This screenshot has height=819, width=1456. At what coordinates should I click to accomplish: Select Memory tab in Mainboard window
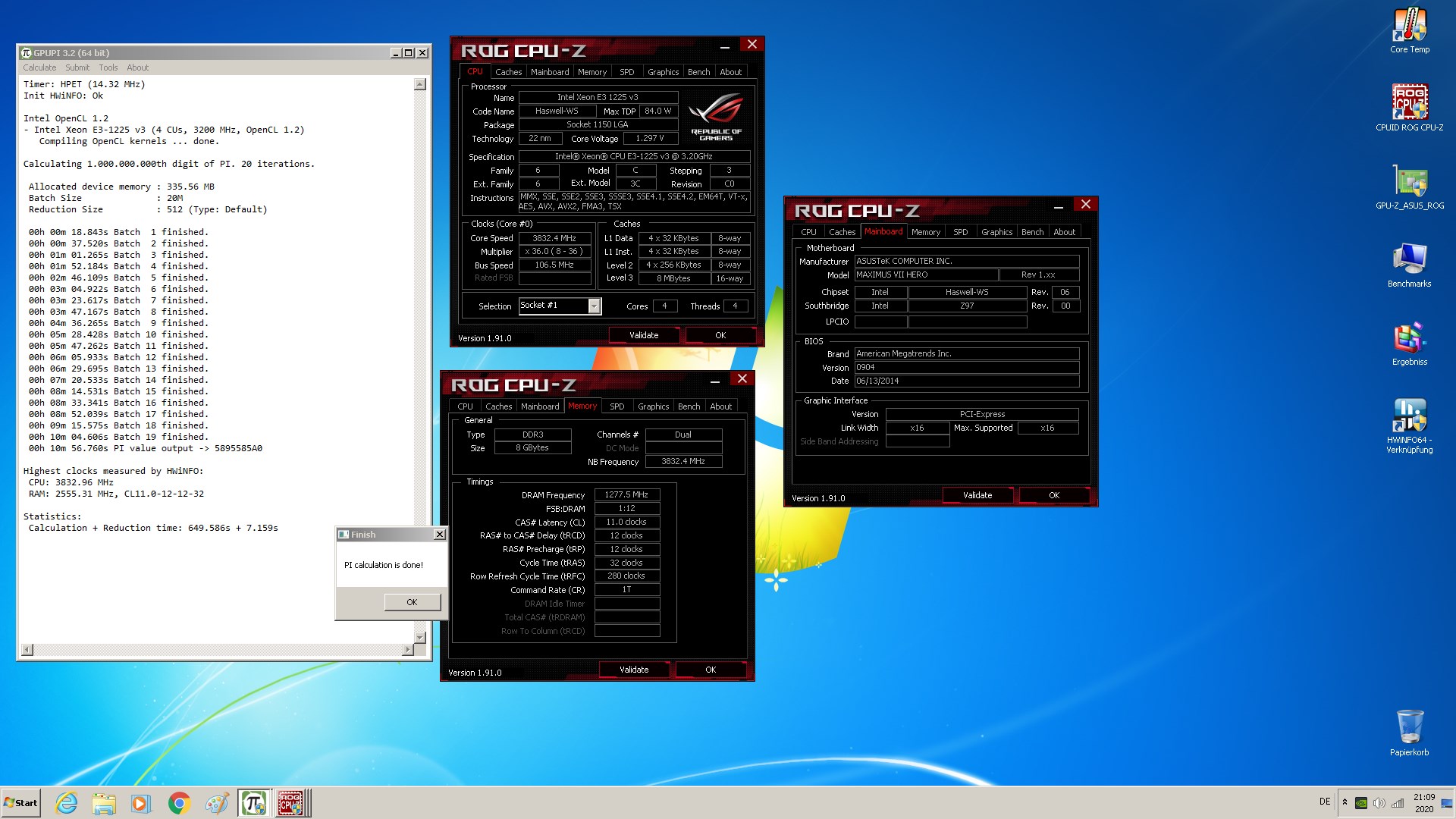tap(925, 232)
